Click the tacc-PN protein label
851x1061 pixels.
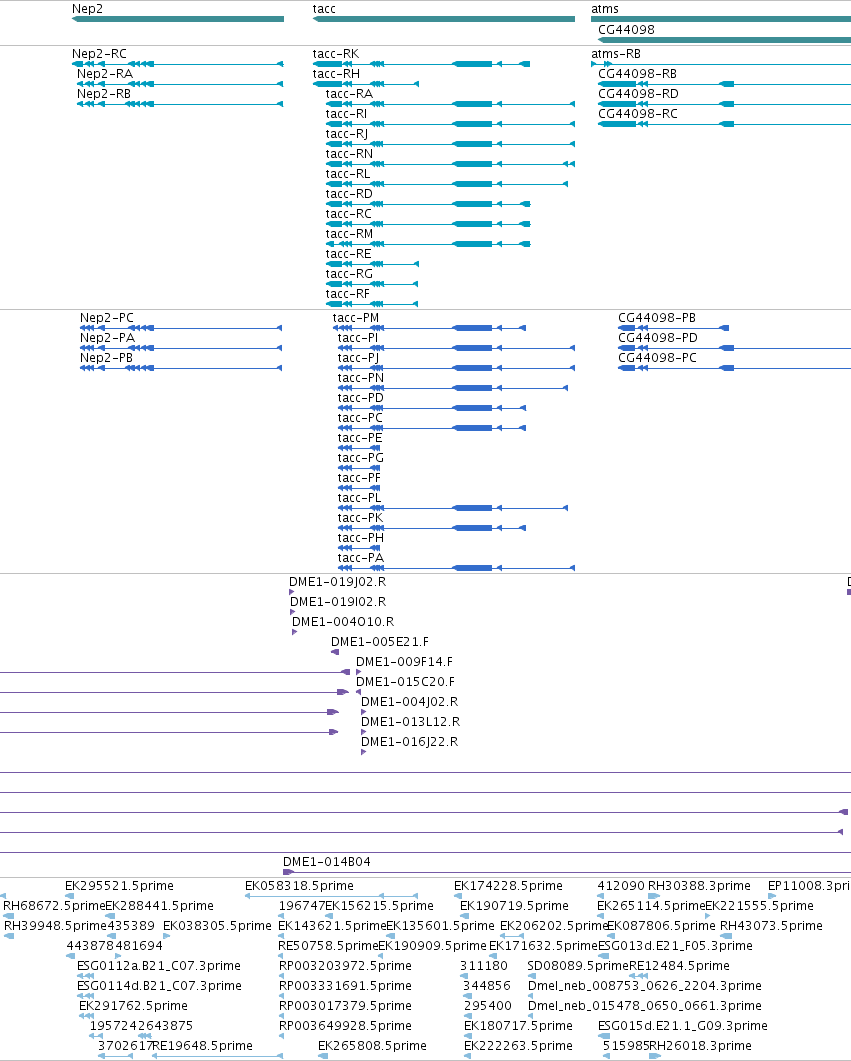click(361, 378)
